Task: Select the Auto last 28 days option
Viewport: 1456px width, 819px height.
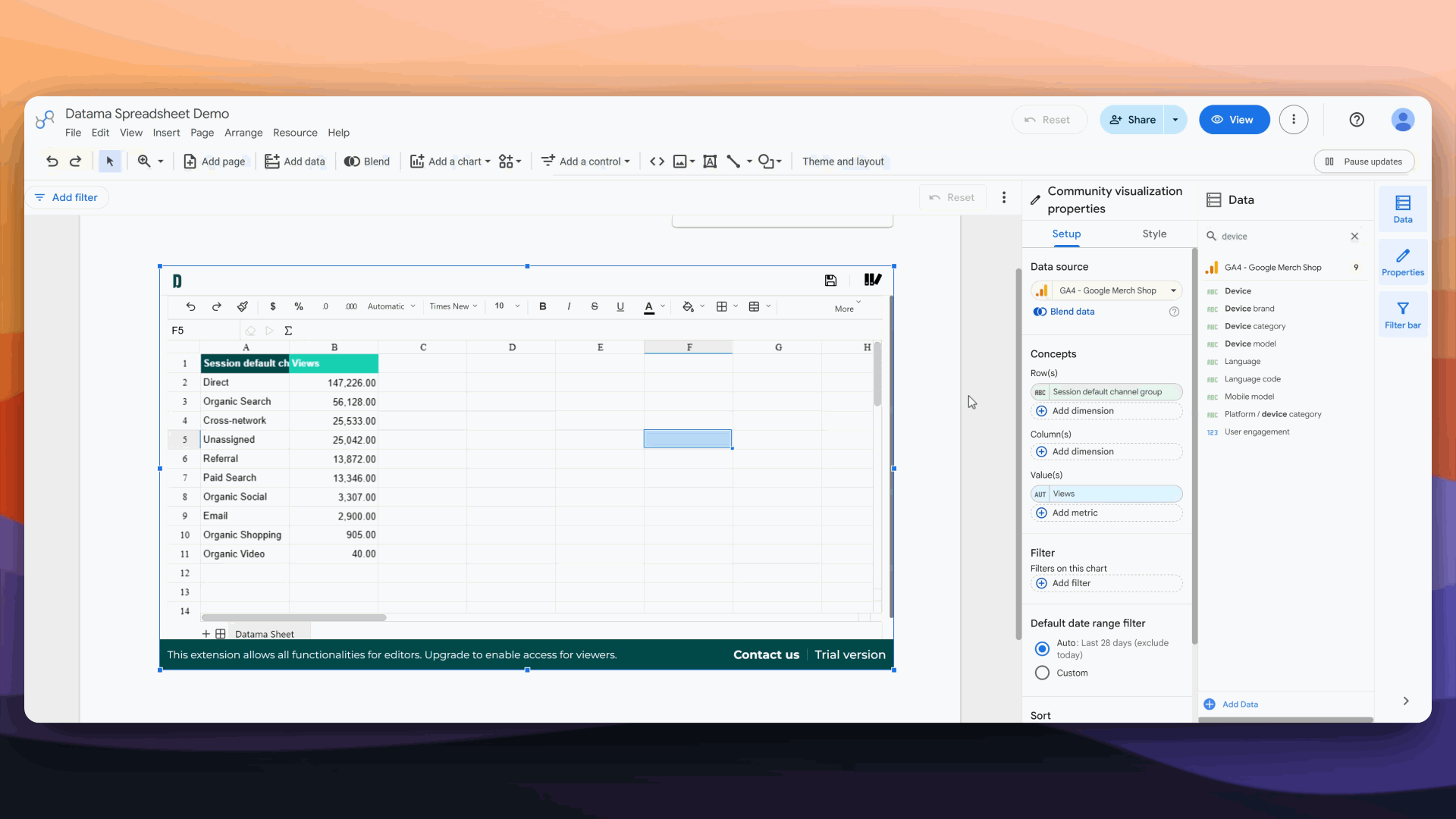Action: [x=1042, y=649]
